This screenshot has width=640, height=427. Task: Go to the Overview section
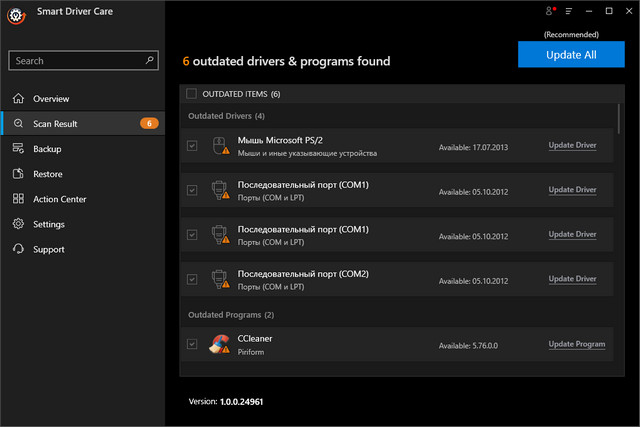pos(51,99)
